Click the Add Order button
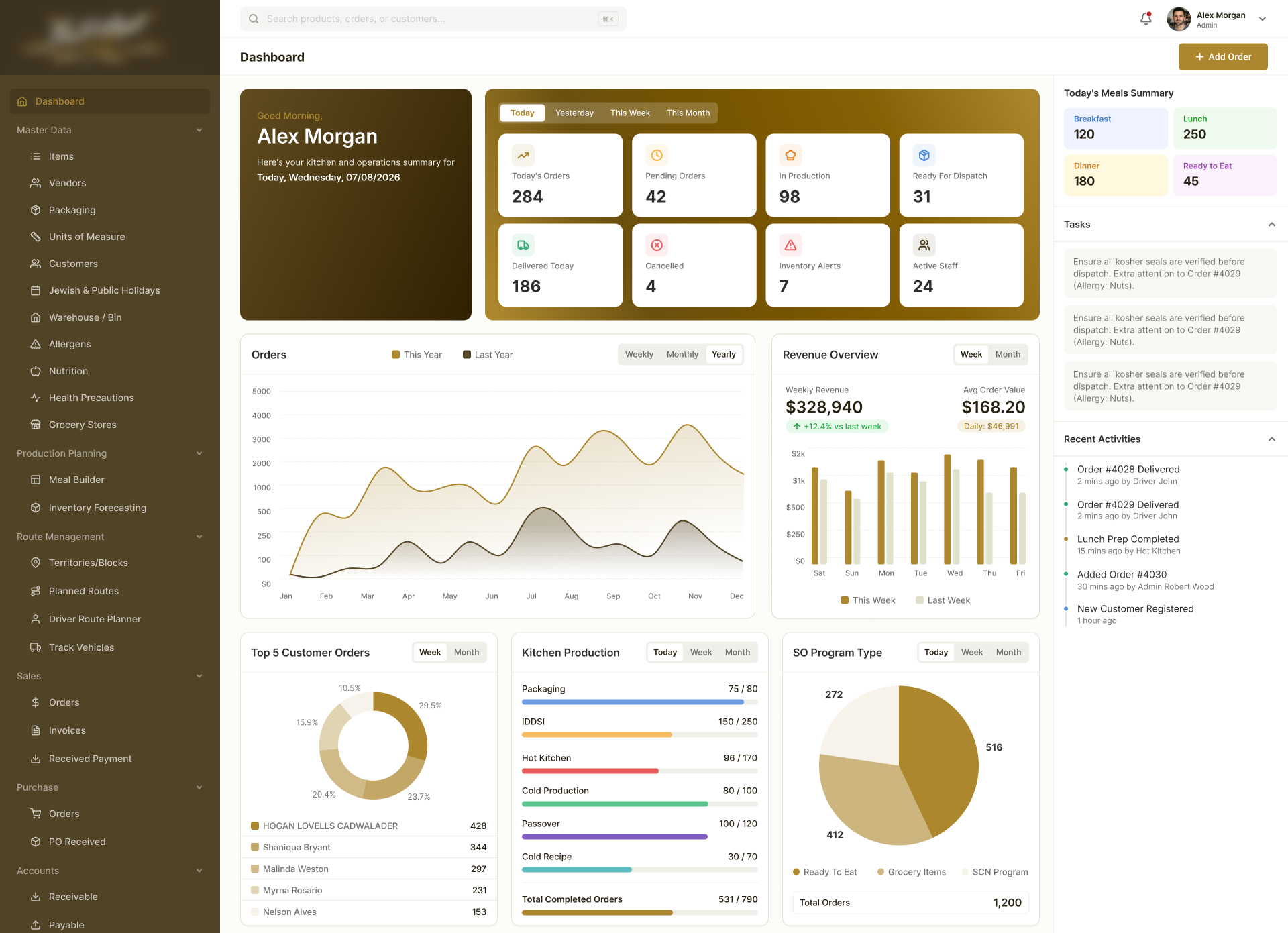The width and height of the screenshot is (1288, 933). tap(1223, 57)
